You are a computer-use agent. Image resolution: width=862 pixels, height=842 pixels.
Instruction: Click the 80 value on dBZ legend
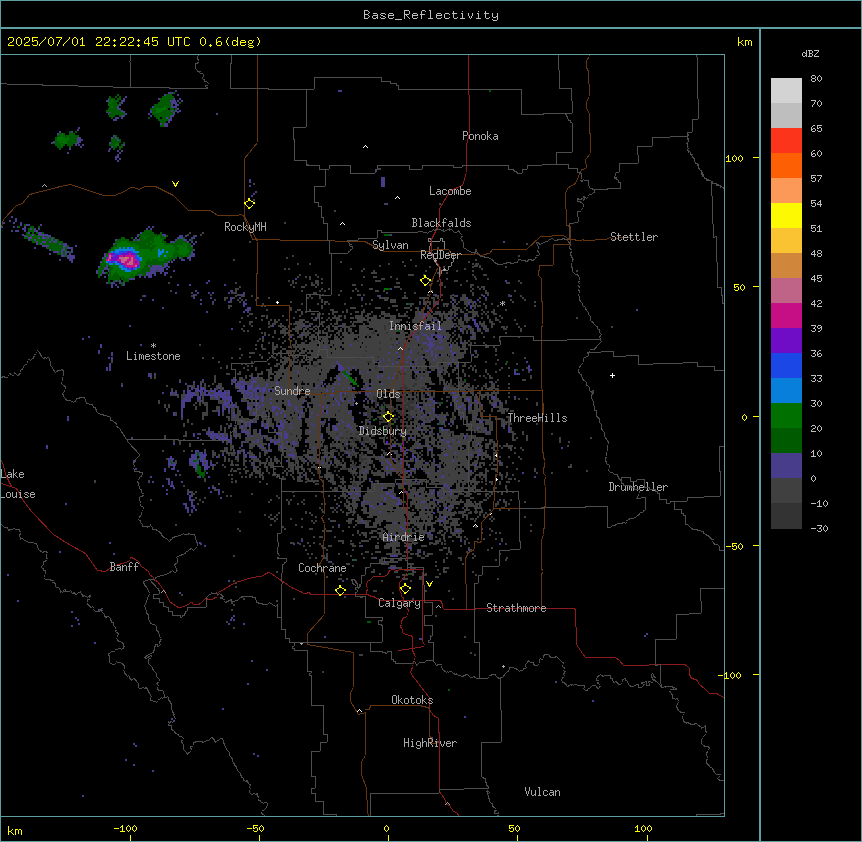click(816, 78)
